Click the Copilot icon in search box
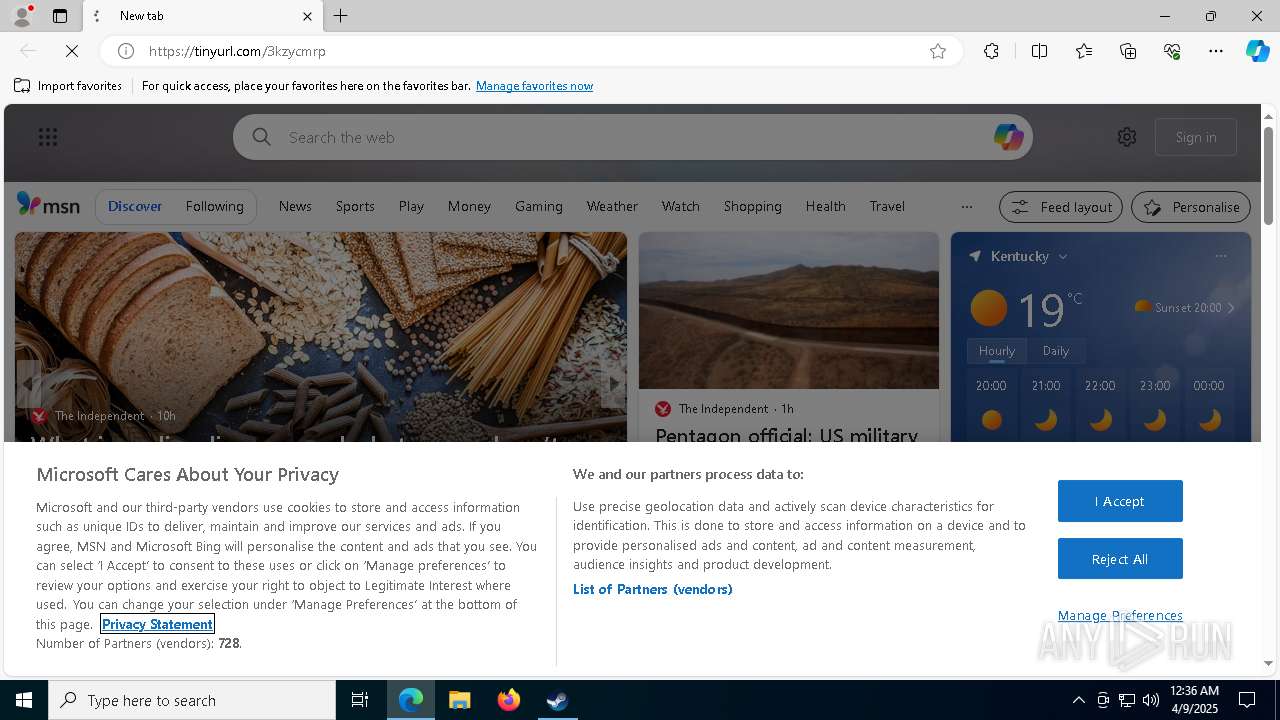 [1008, 137]
